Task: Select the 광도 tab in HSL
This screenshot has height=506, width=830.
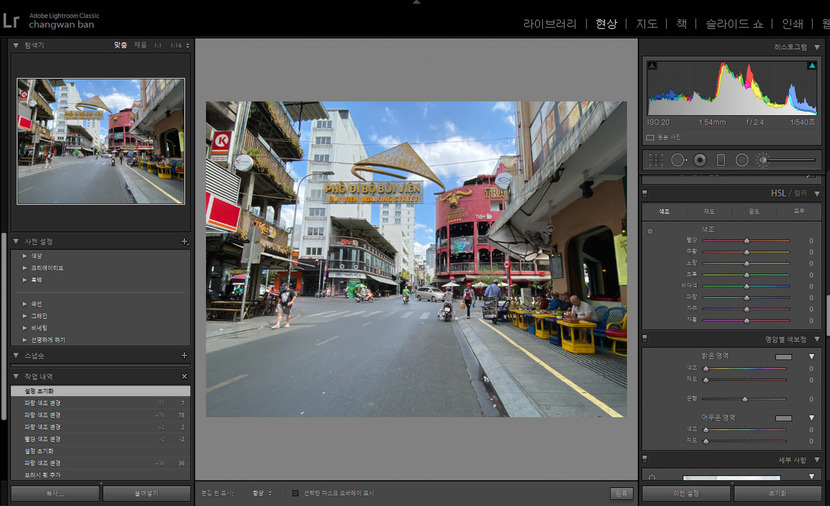Action: tap(754, 212)
